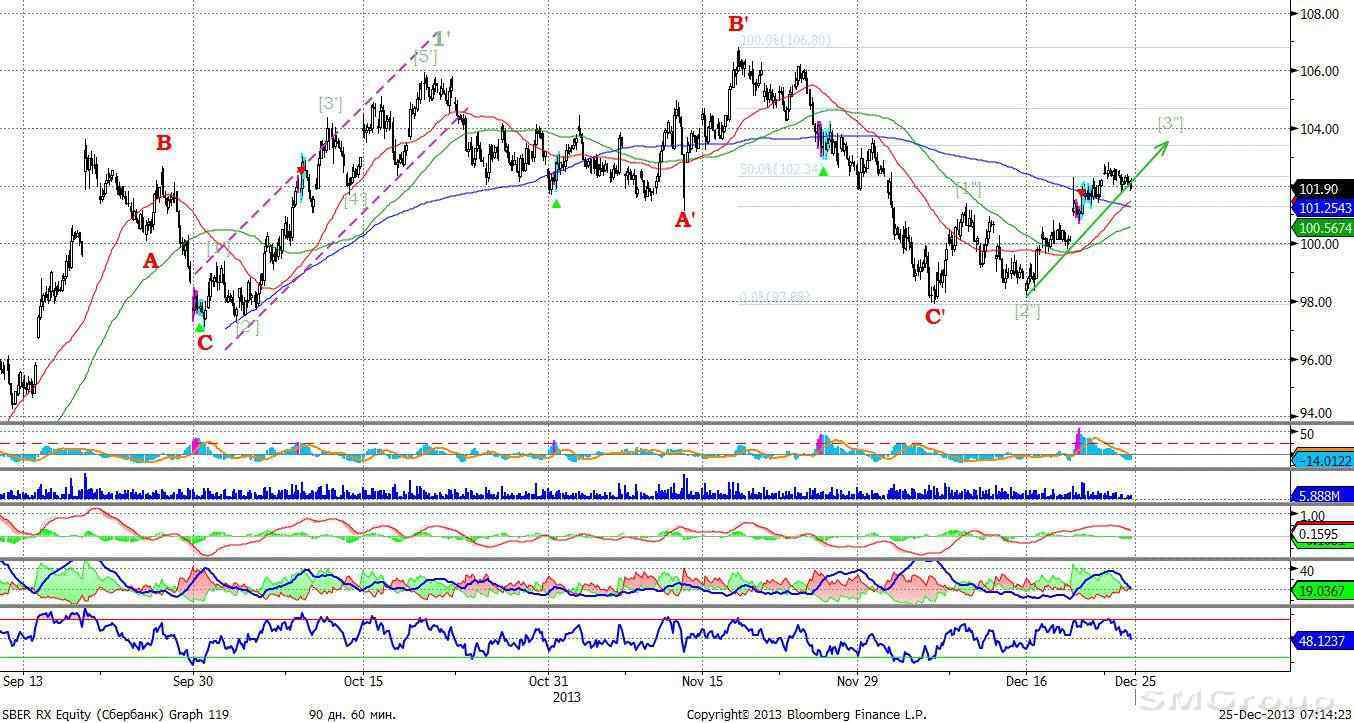Viewport: 1354px width, 723px height.
Task: Click the -14.0122 oscillator value tag
Action: coord(1321,460)
